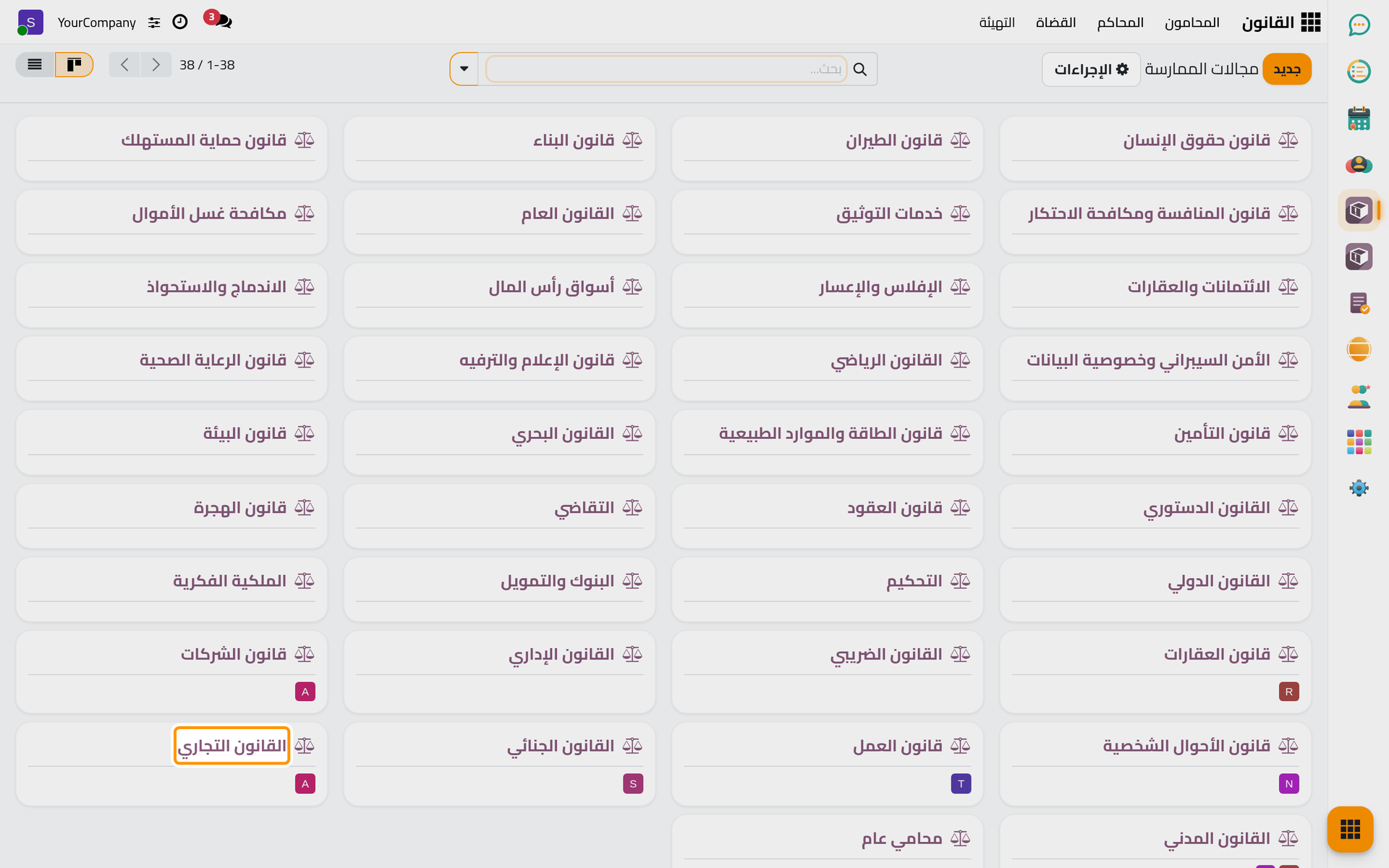The width and height of the screenshot is (1389, 868).
Task: Open the المحاكم menu
Action: (1120, 22)
